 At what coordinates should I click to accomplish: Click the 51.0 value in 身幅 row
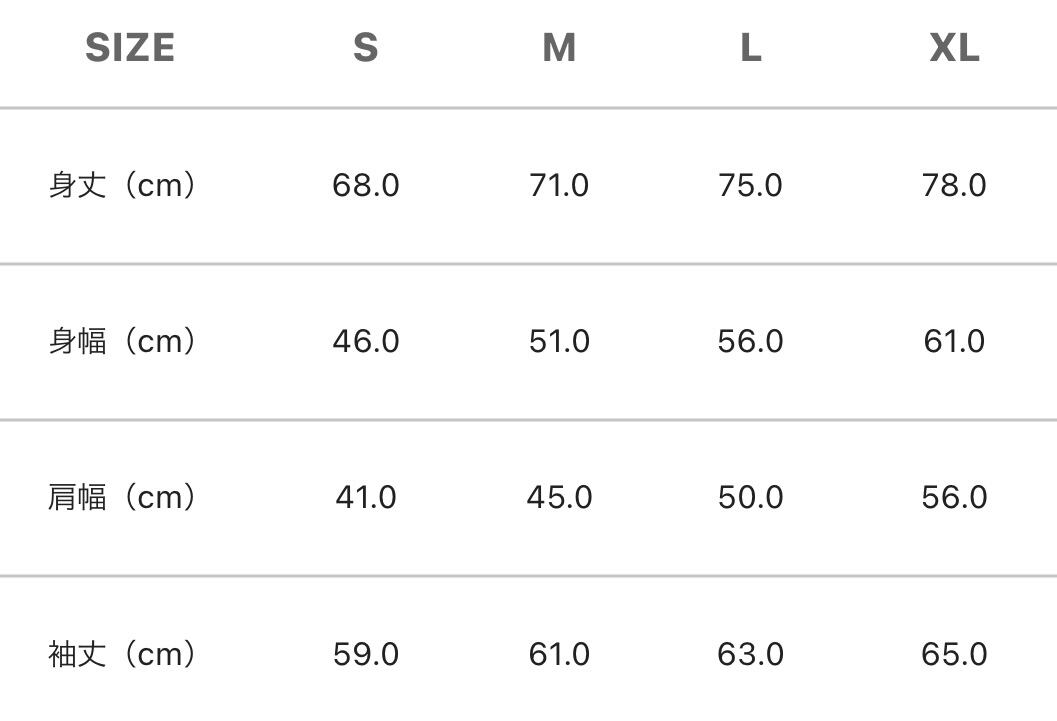click(x=559, y=342)
